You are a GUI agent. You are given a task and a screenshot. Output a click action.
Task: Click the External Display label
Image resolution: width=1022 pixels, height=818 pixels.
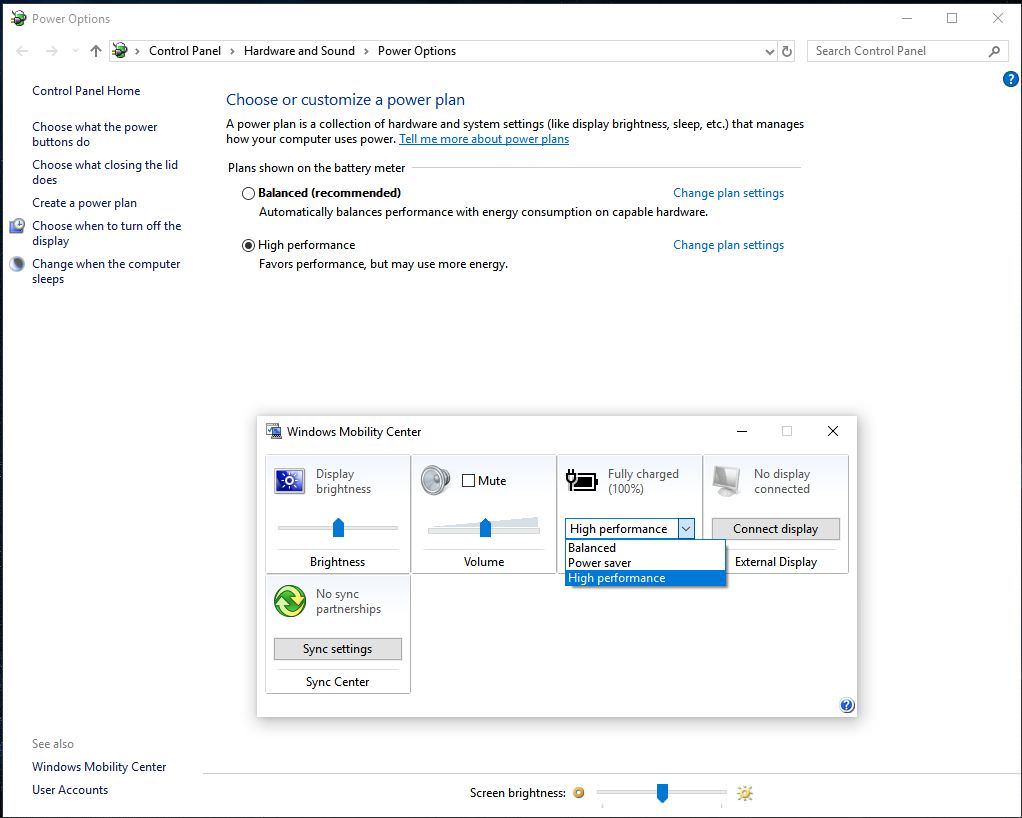point(776,562)
